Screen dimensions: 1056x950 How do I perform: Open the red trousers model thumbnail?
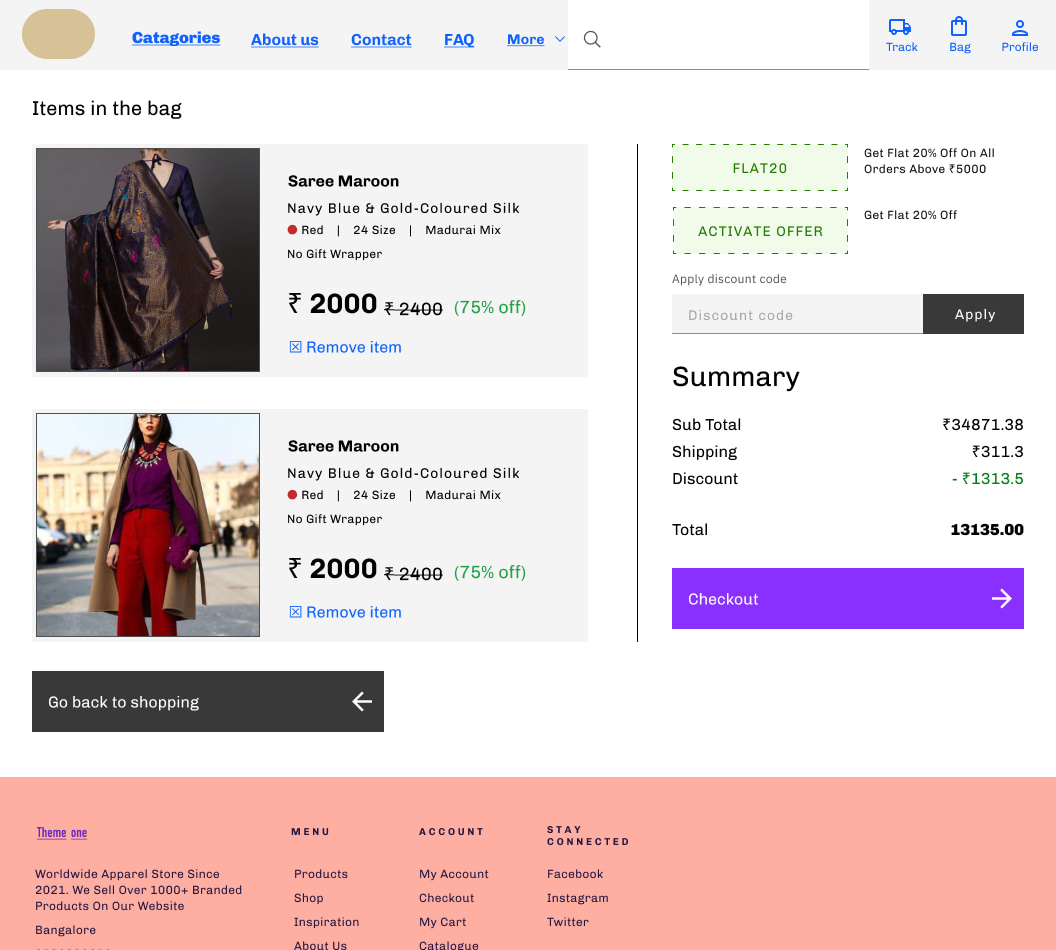click(147, 525)
